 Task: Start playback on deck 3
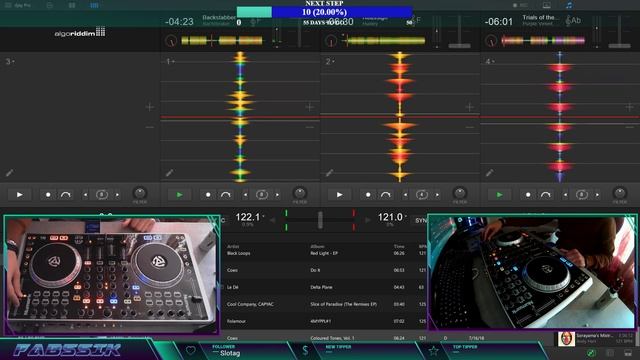(20, 195)
